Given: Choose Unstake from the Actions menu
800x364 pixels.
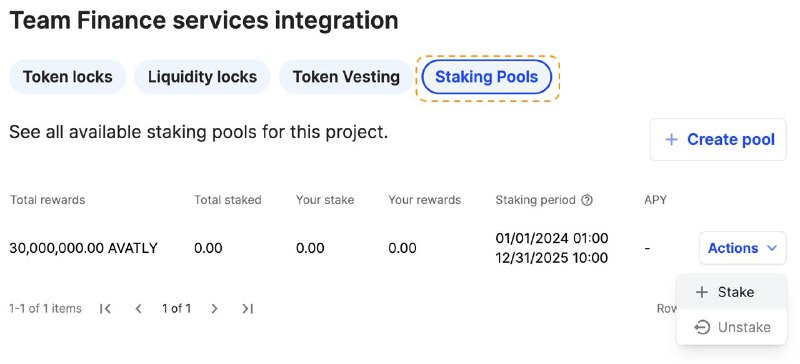Looking at the screenshot, I should [731, 327].
